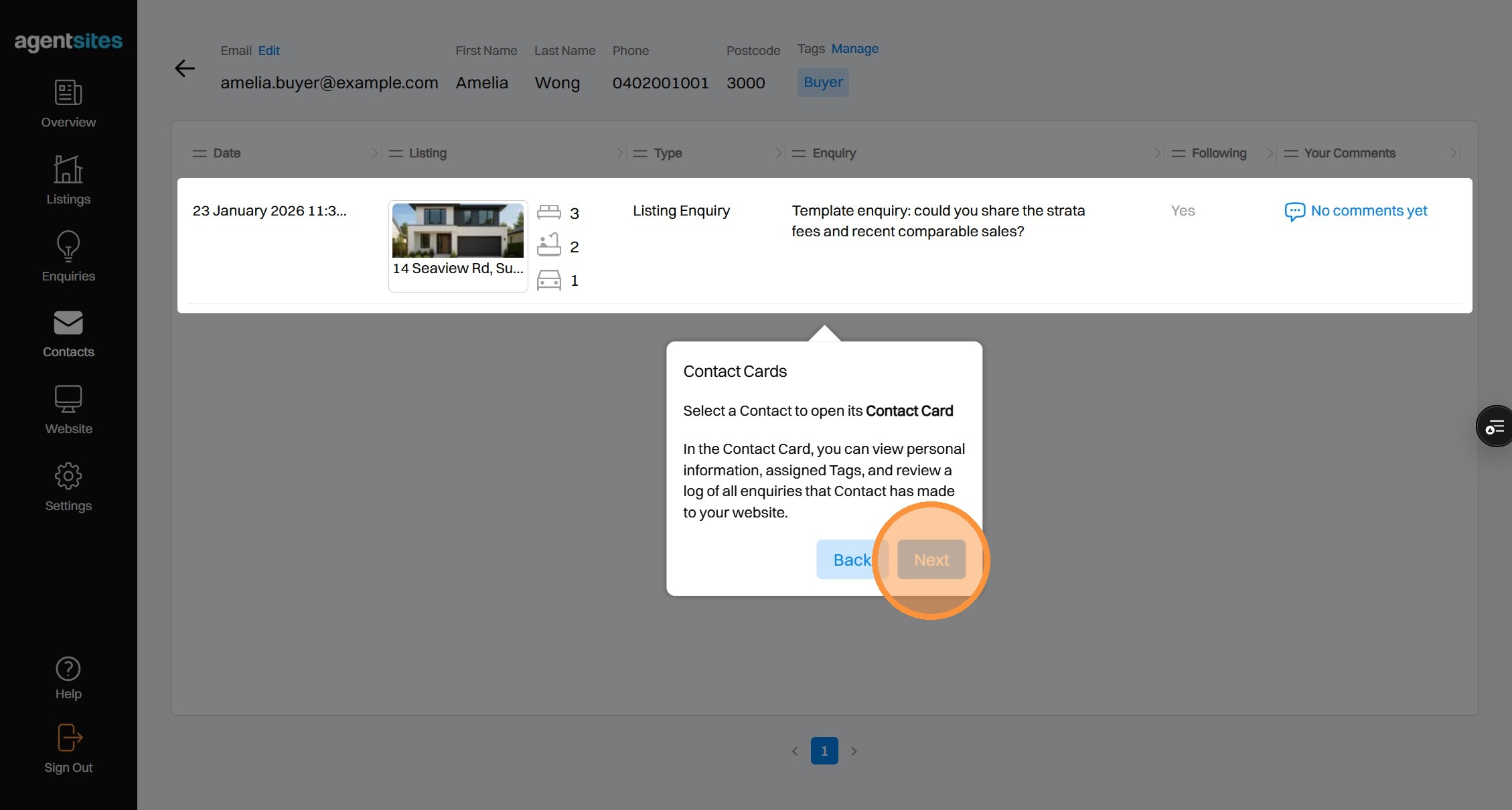The height and width of the screenshot is (810, 1512).
Task: Open Enquiries lightbulb icon
Action: pos(68,246)
